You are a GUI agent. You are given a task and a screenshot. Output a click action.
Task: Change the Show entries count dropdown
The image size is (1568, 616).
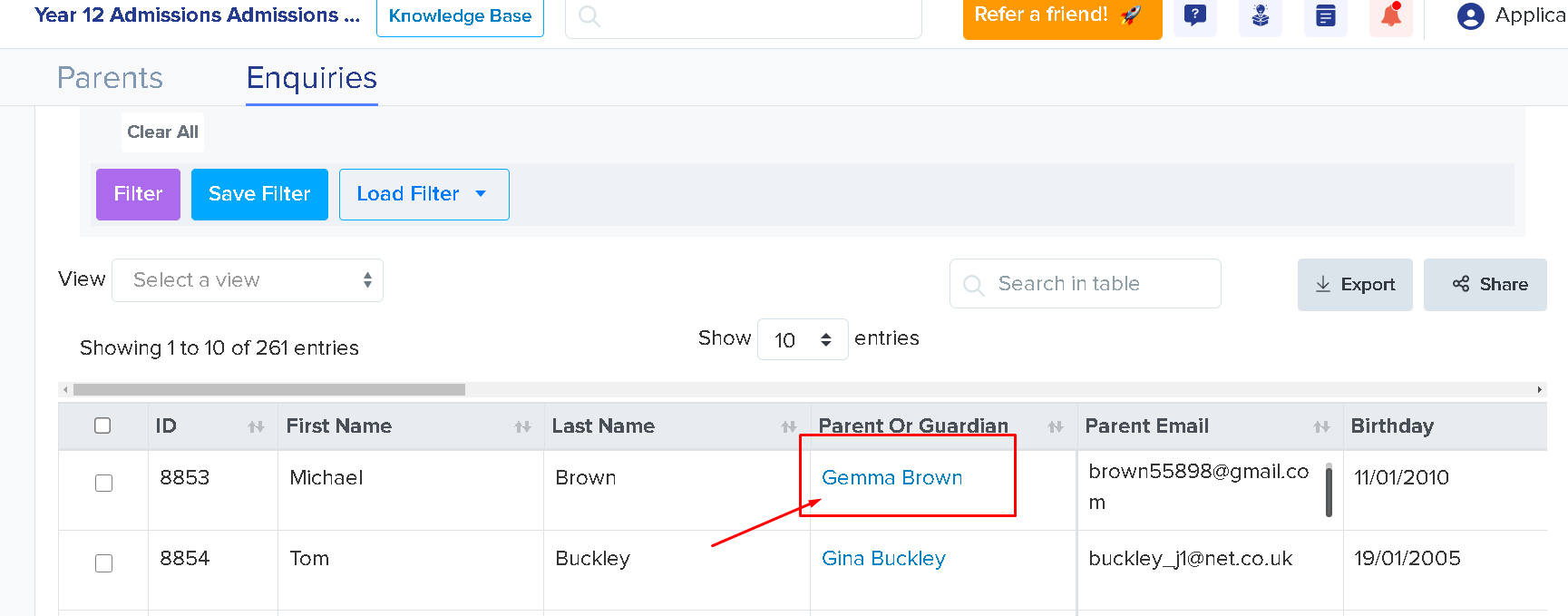coord(803,339)
